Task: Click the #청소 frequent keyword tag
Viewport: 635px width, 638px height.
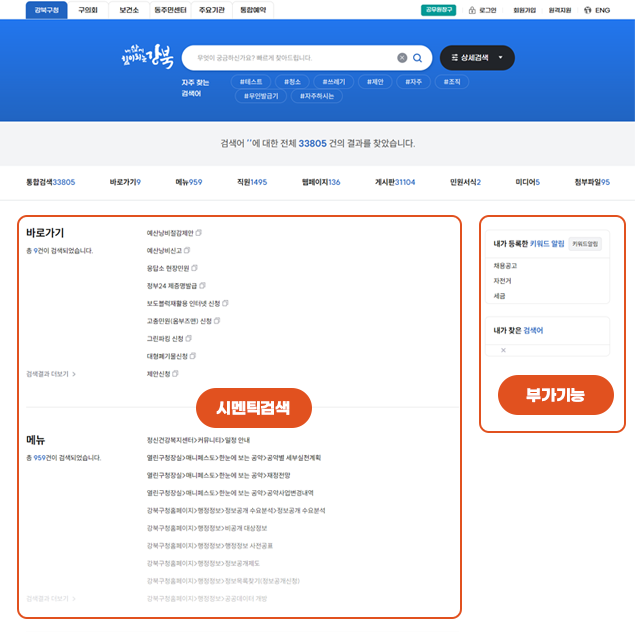Action: tap(292, 82)
